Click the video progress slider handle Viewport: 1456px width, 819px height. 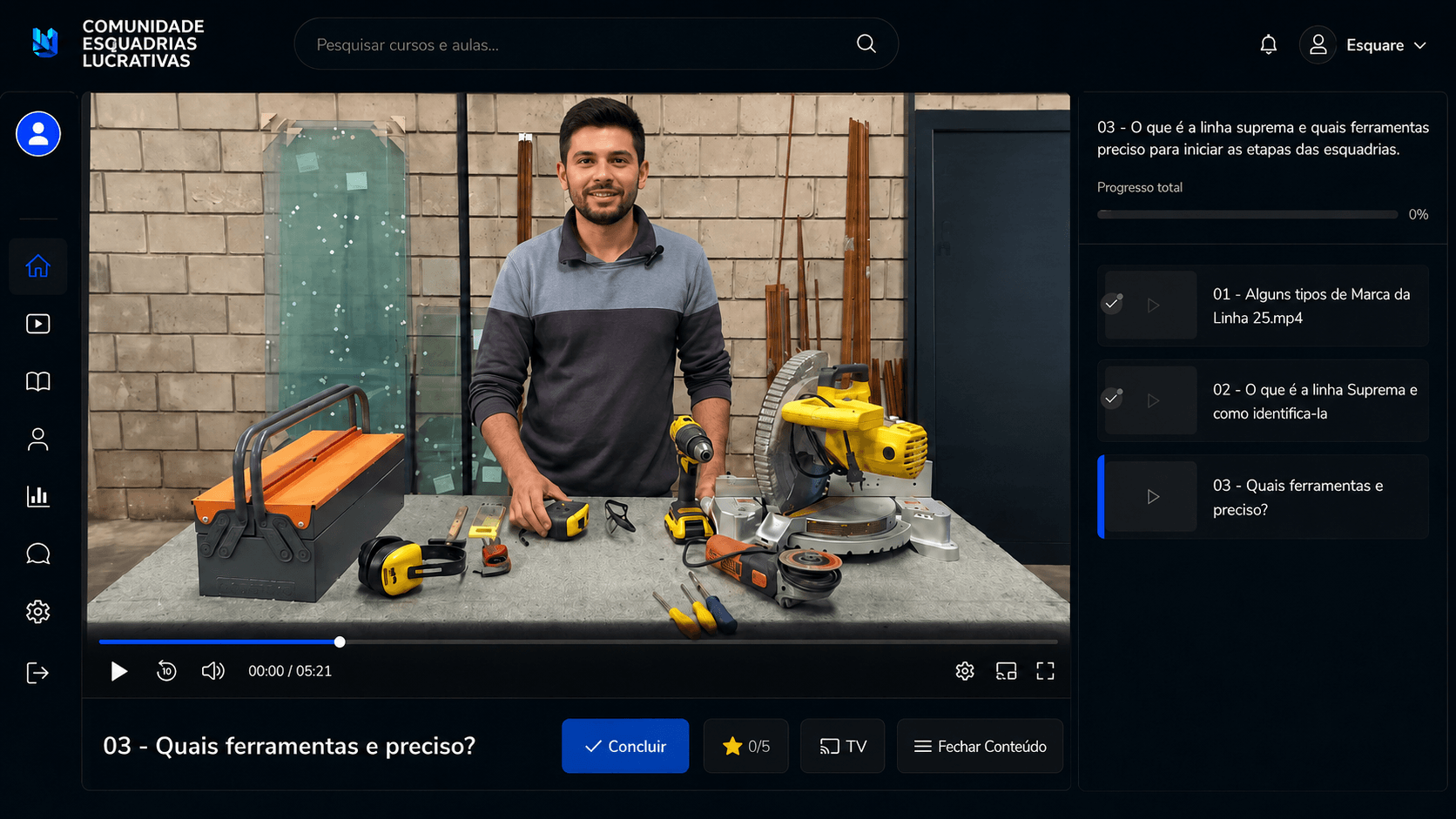click(x=340, y=641)
